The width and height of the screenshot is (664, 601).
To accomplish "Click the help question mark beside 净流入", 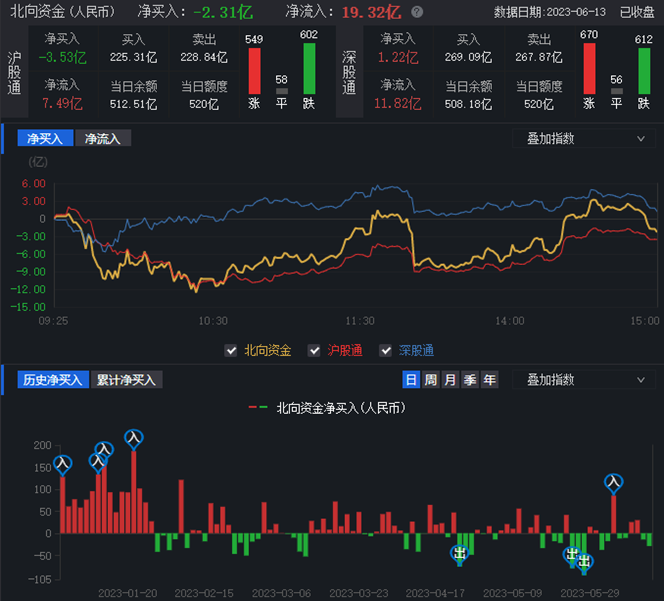I will 416,12.
